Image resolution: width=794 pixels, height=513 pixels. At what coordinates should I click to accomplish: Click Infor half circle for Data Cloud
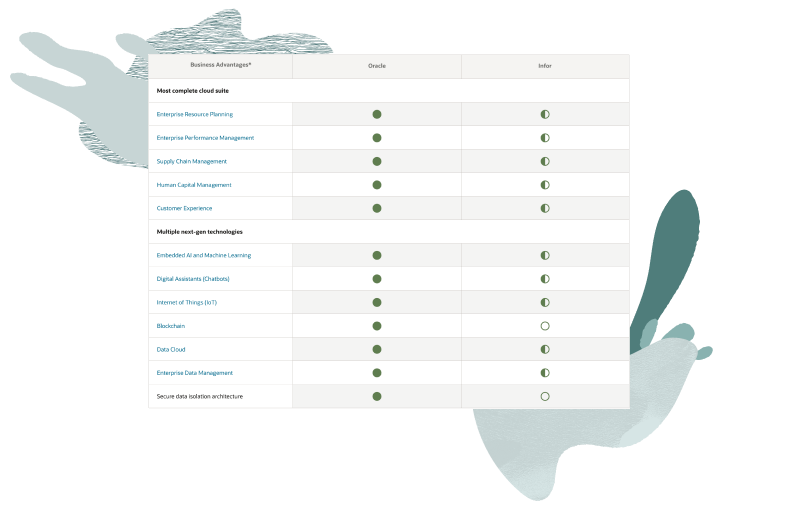coord(545,349)
